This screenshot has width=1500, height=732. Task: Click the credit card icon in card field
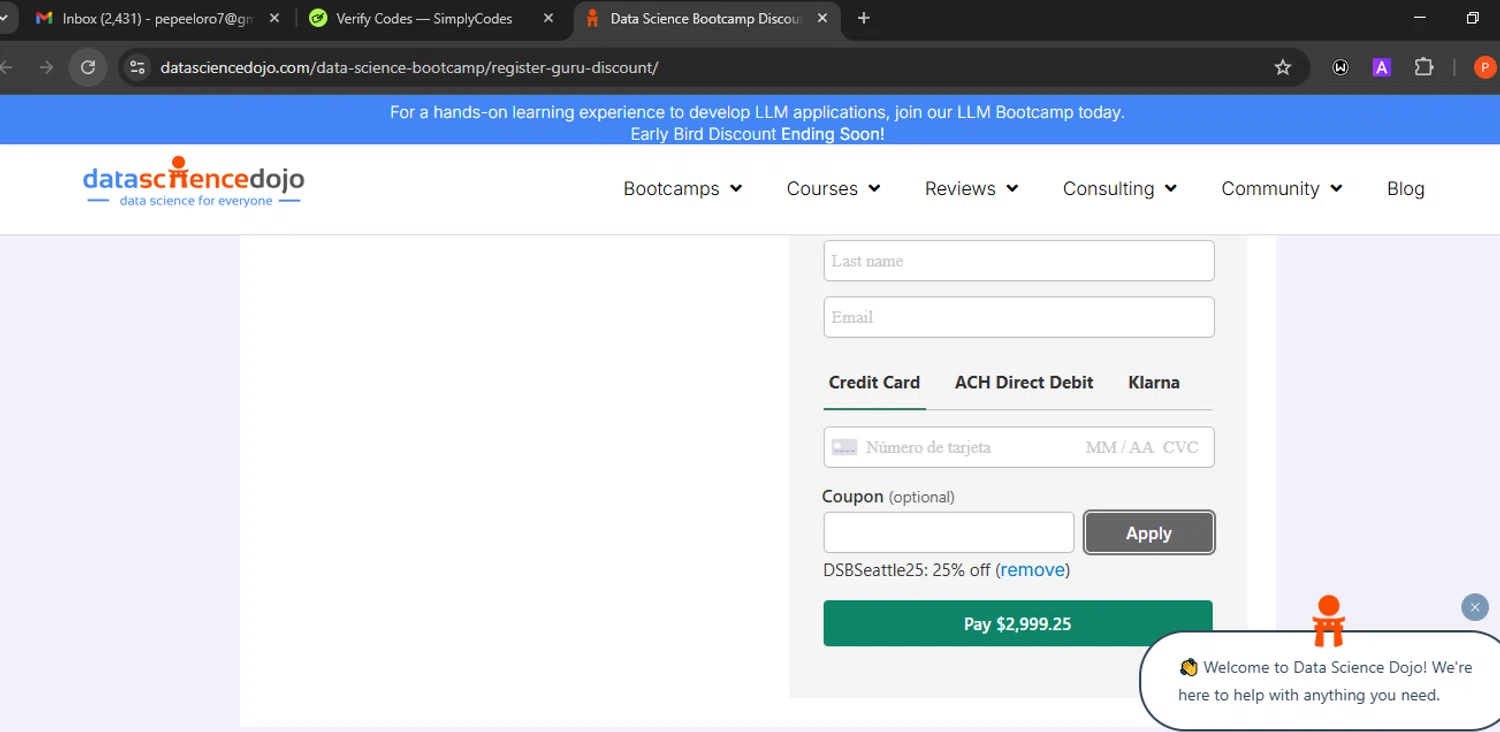(844, 447)
